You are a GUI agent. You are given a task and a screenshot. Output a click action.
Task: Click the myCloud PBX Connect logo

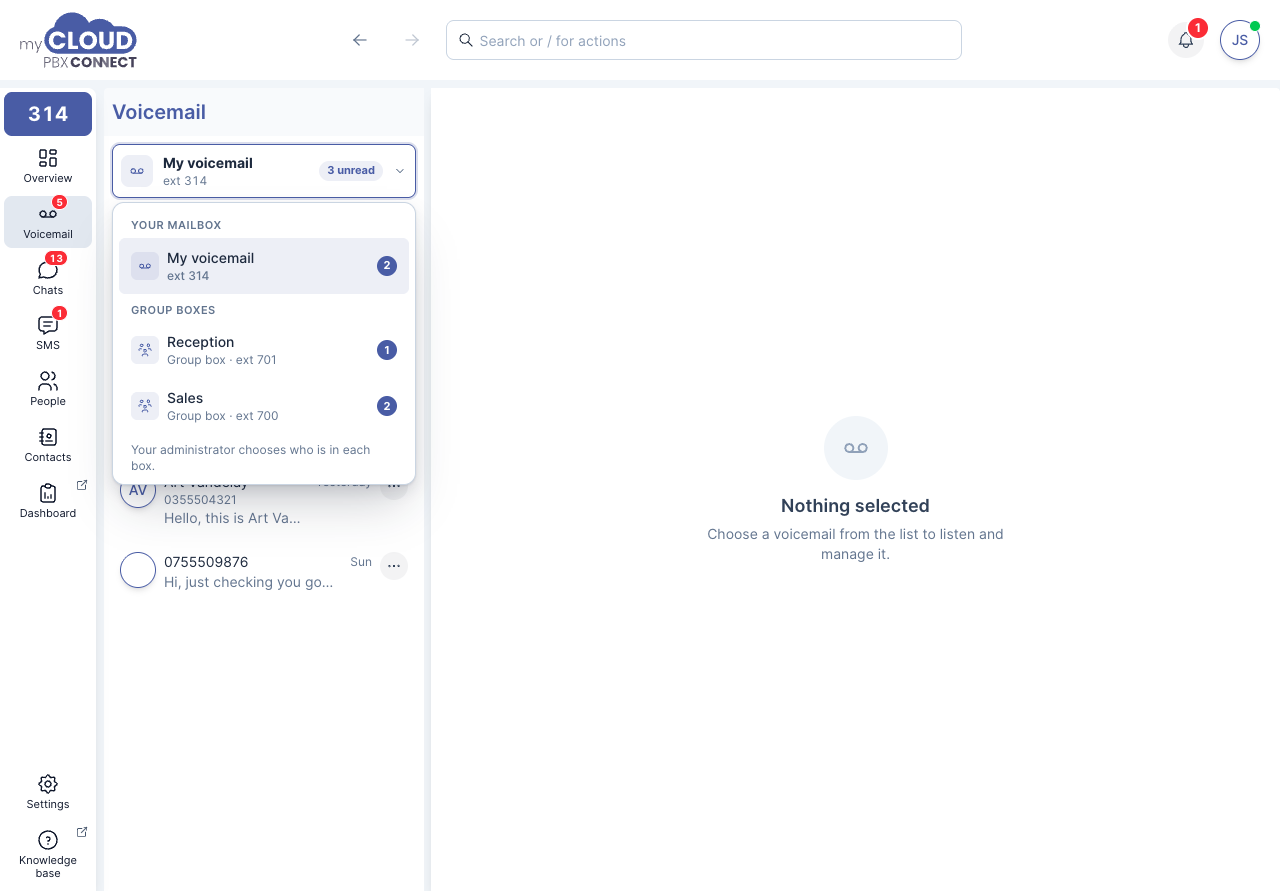click(x=78, y=41)
